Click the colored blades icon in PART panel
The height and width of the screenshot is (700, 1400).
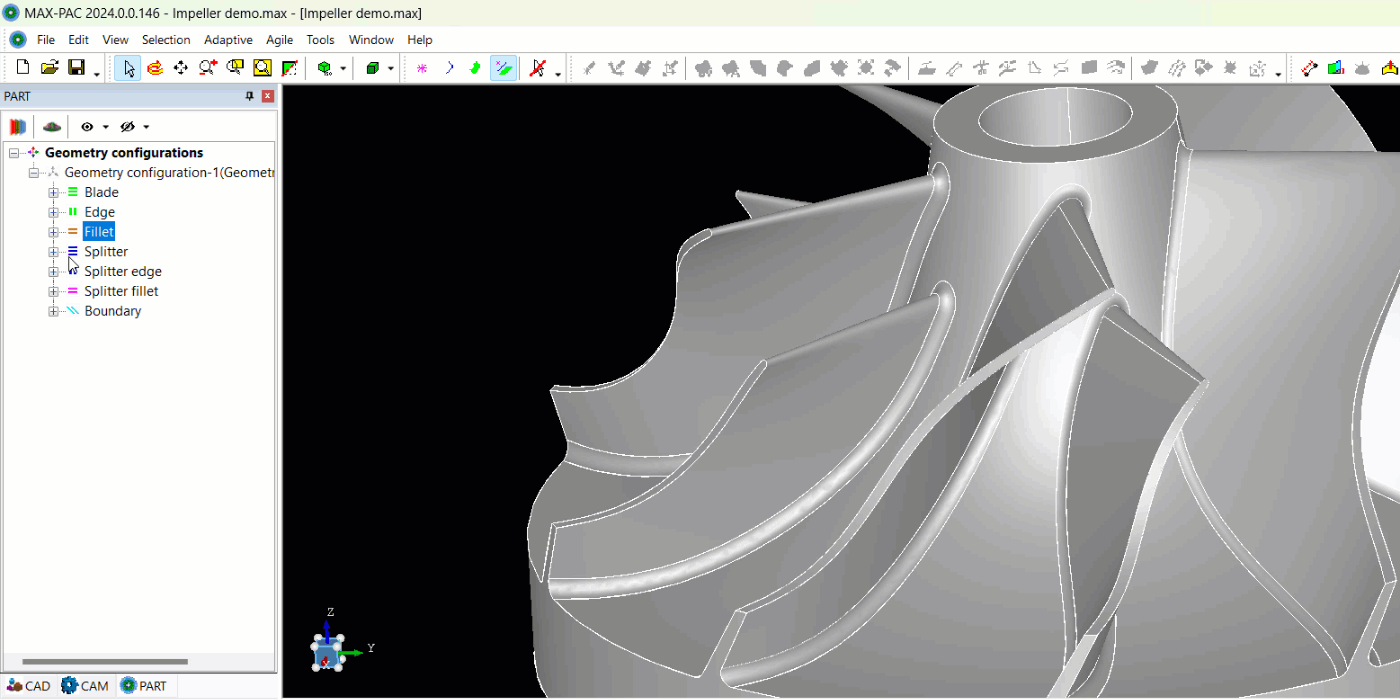click(x=17, y=127)
